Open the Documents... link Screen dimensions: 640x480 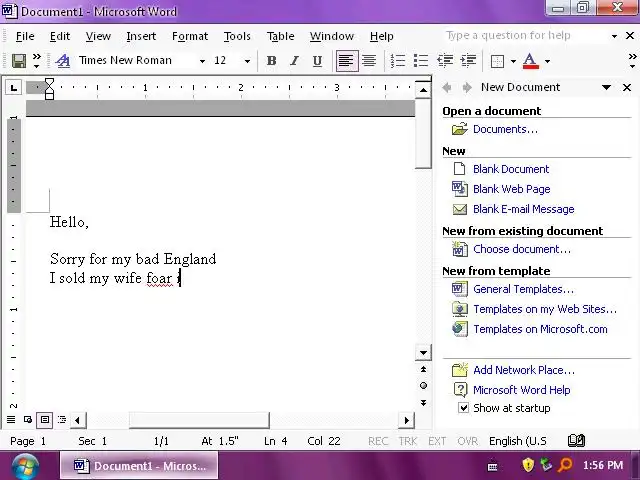(505, 129)
